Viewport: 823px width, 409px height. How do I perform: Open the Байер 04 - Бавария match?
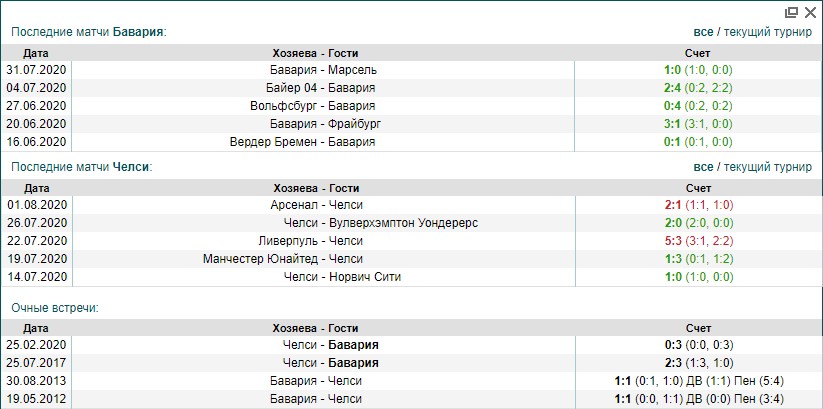[322, 88]
